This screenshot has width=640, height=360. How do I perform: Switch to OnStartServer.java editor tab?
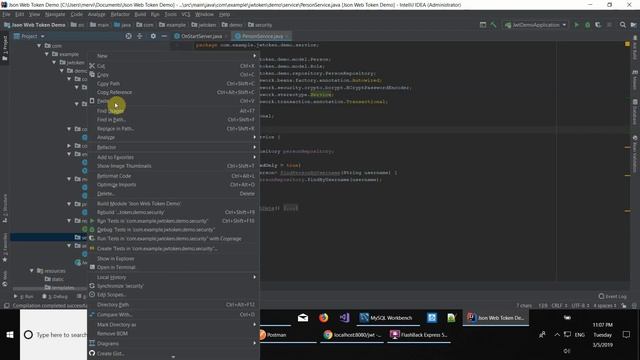pos(200,36)
